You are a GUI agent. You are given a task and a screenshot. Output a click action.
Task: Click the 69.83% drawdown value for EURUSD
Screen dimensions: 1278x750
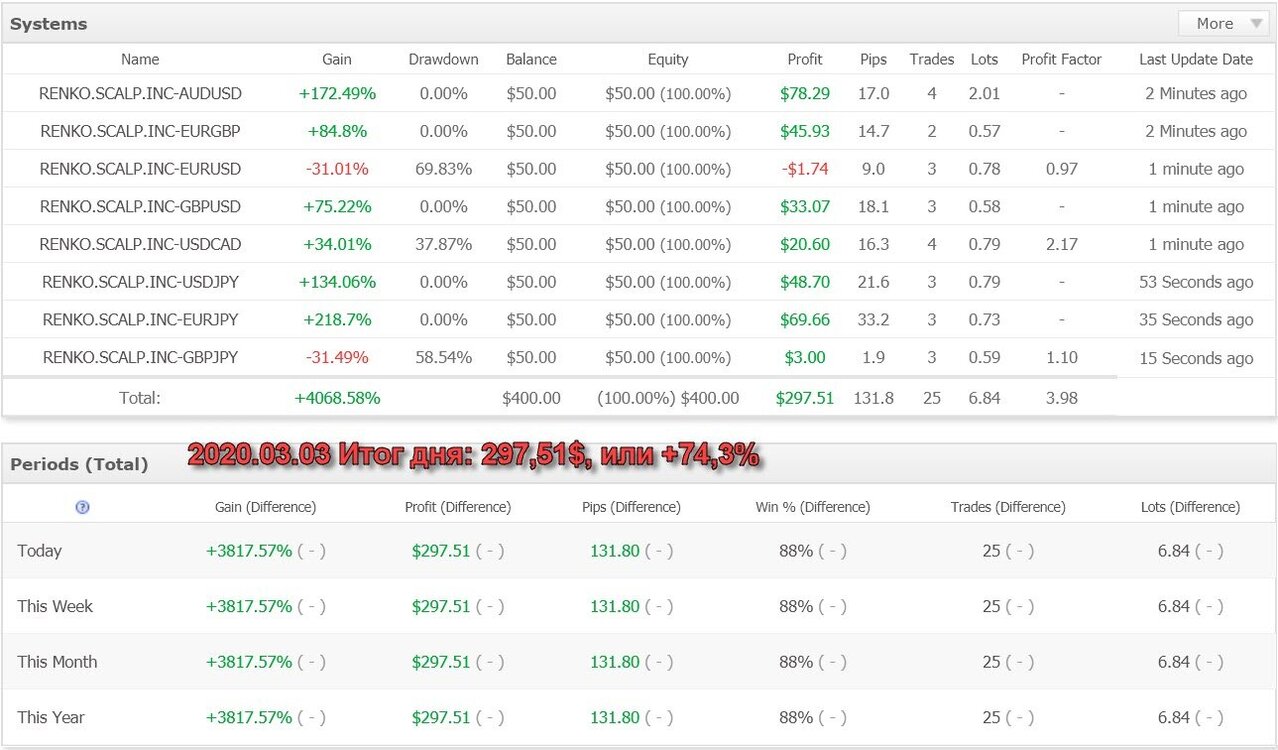click(443, 169)
